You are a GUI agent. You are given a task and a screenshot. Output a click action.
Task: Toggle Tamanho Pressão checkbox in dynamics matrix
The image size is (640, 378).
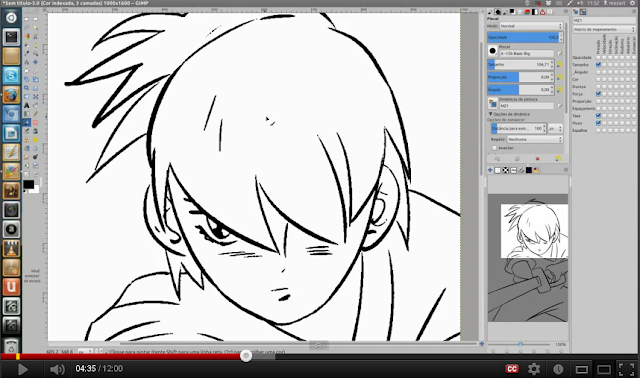pos(598,64)
